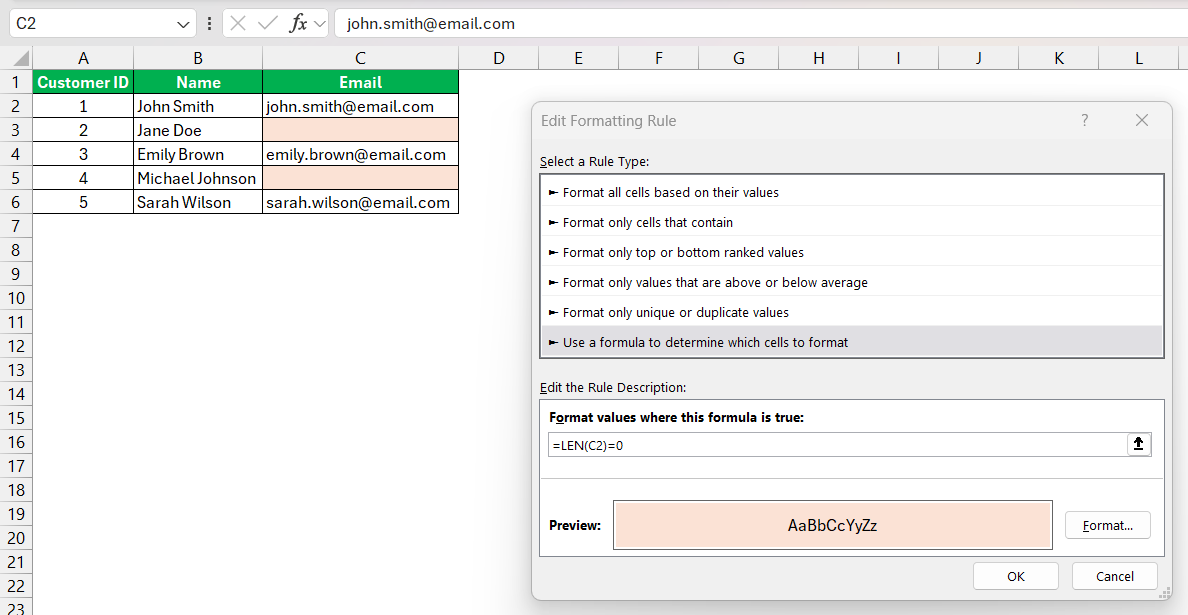Click cell 'Jane Doe'
This screenshot has height=615, width=1188.
(198, 130)
